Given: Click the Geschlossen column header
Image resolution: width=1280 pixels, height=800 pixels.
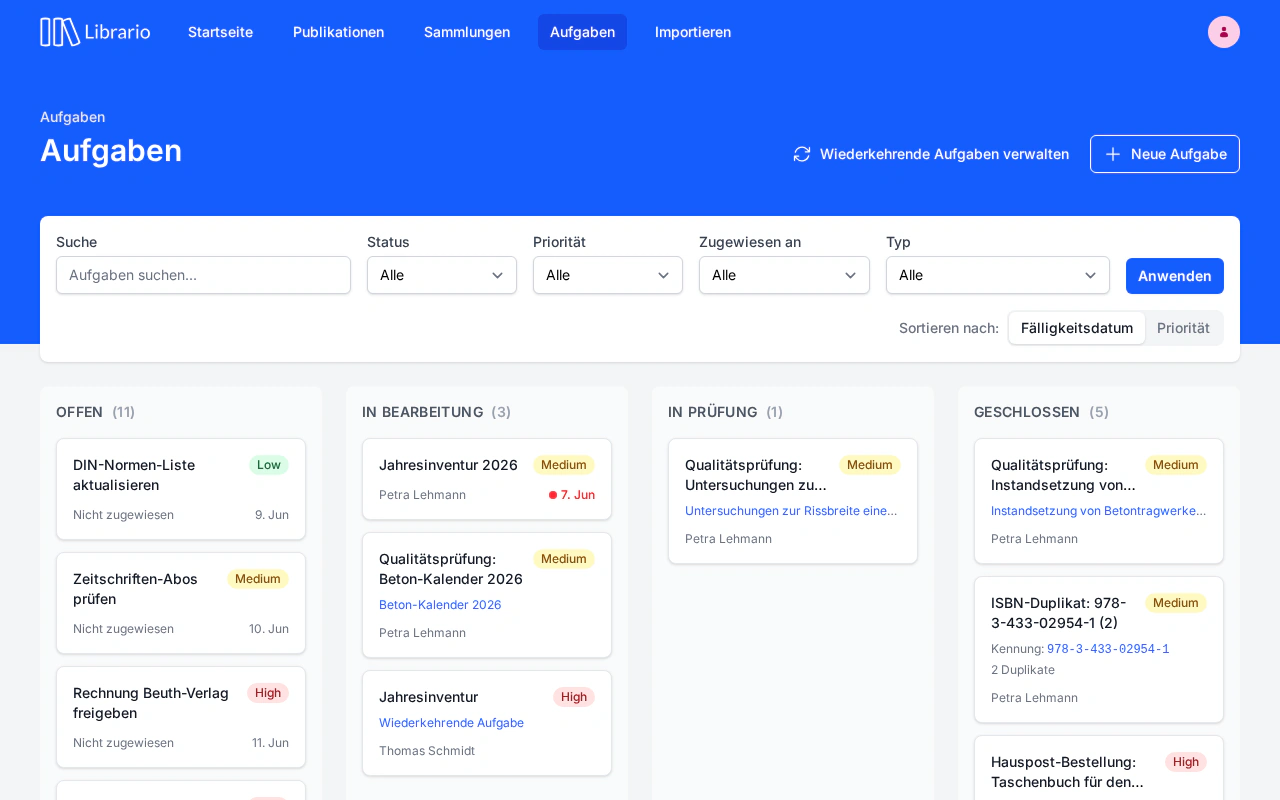Looking at the screenshot, I should click(x=1041, y=412).
